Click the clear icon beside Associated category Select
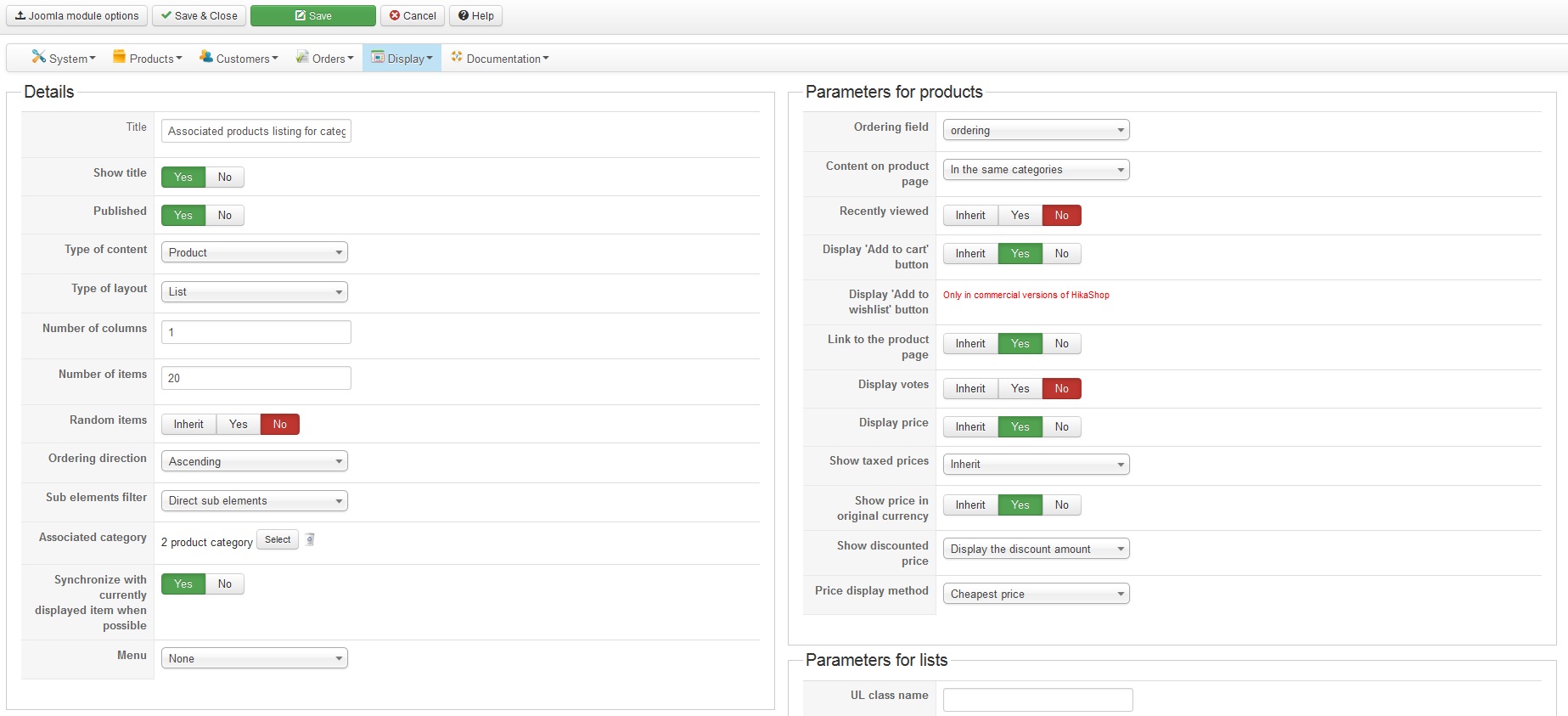Image resolution: width=1568 pixels, height=716 pixels. [310, 539]
